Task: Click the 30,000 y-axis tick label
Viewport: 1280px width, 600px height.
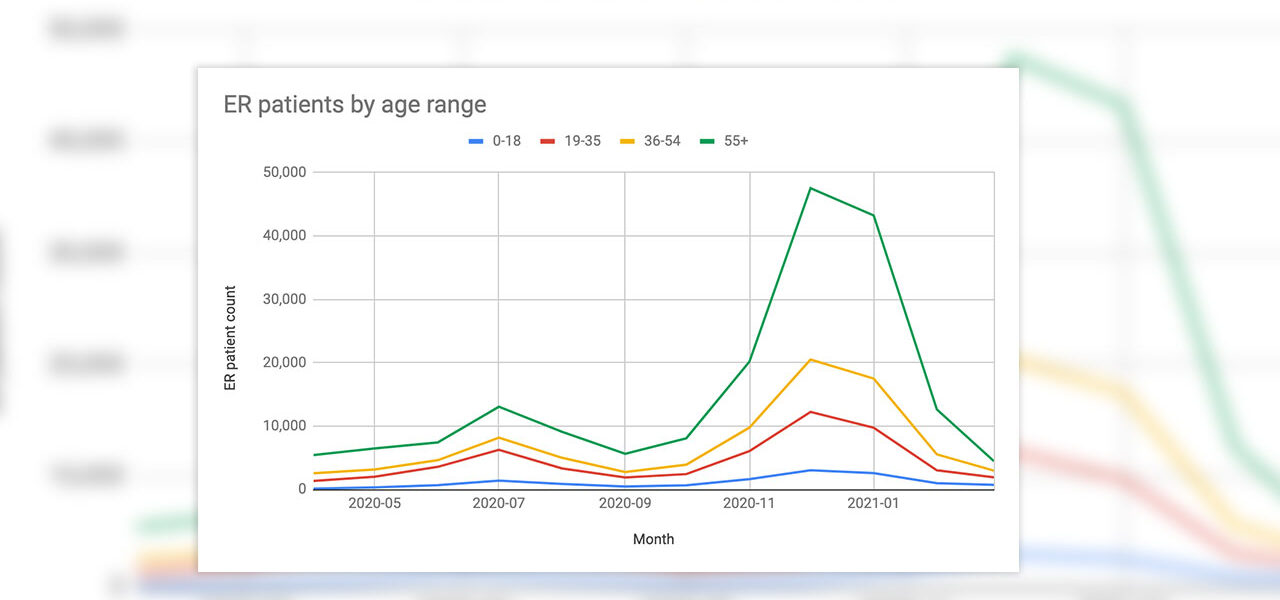Action: [x=281, y=299]
